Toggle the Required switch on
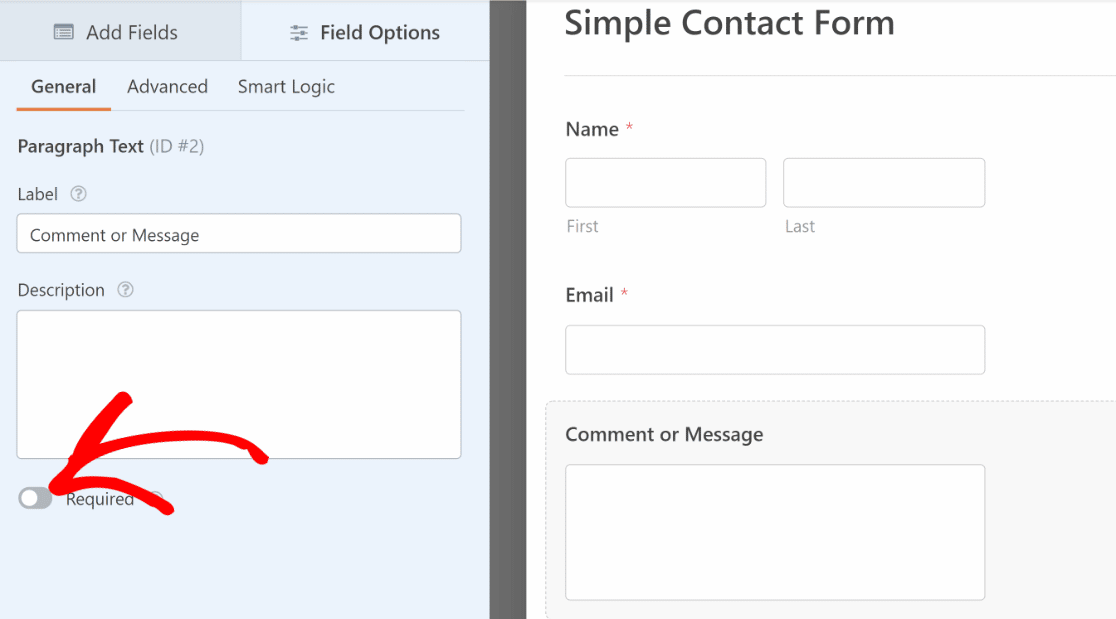 coord(36,498)
